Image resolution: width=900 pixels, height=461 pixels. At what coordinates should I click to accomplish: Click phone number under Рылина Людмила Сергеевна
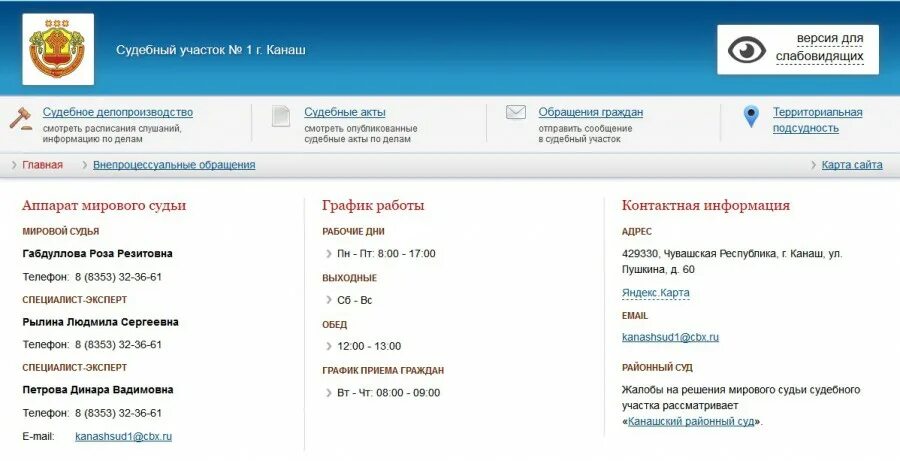118,345
